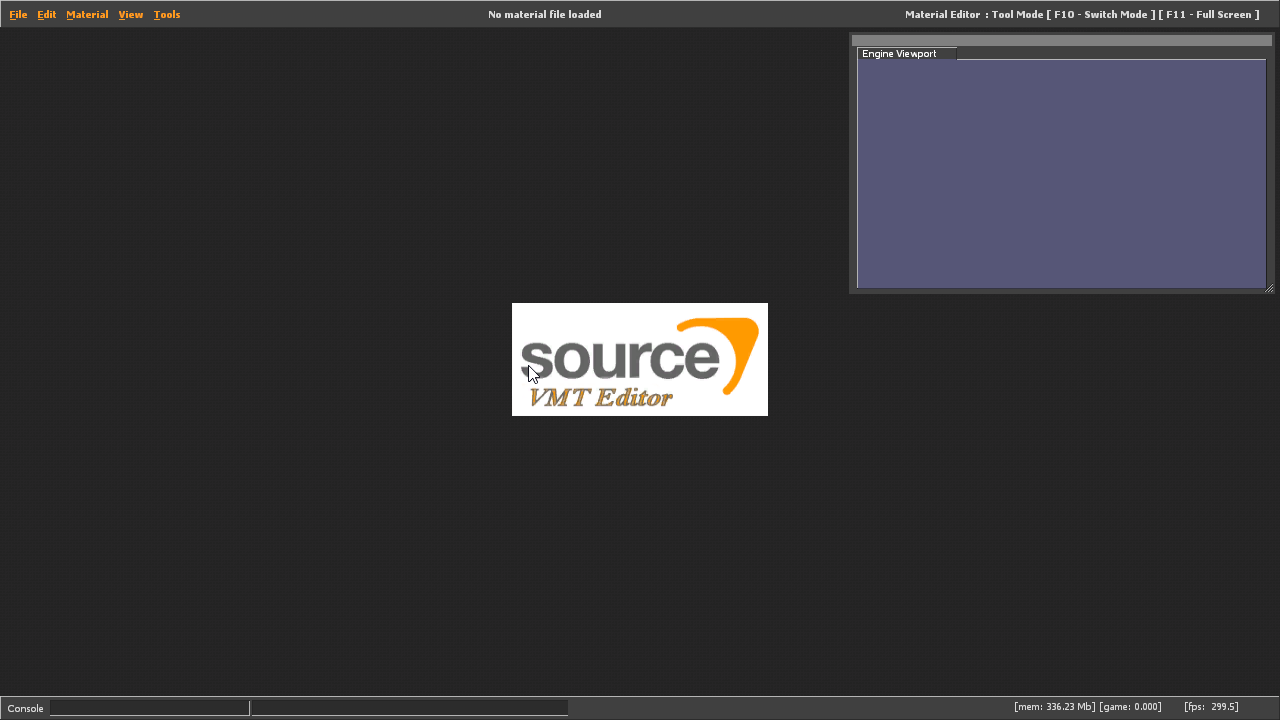
Task: Click the fps counter in the status bar
Action: pyautogui.click(x=1211, y=707)
